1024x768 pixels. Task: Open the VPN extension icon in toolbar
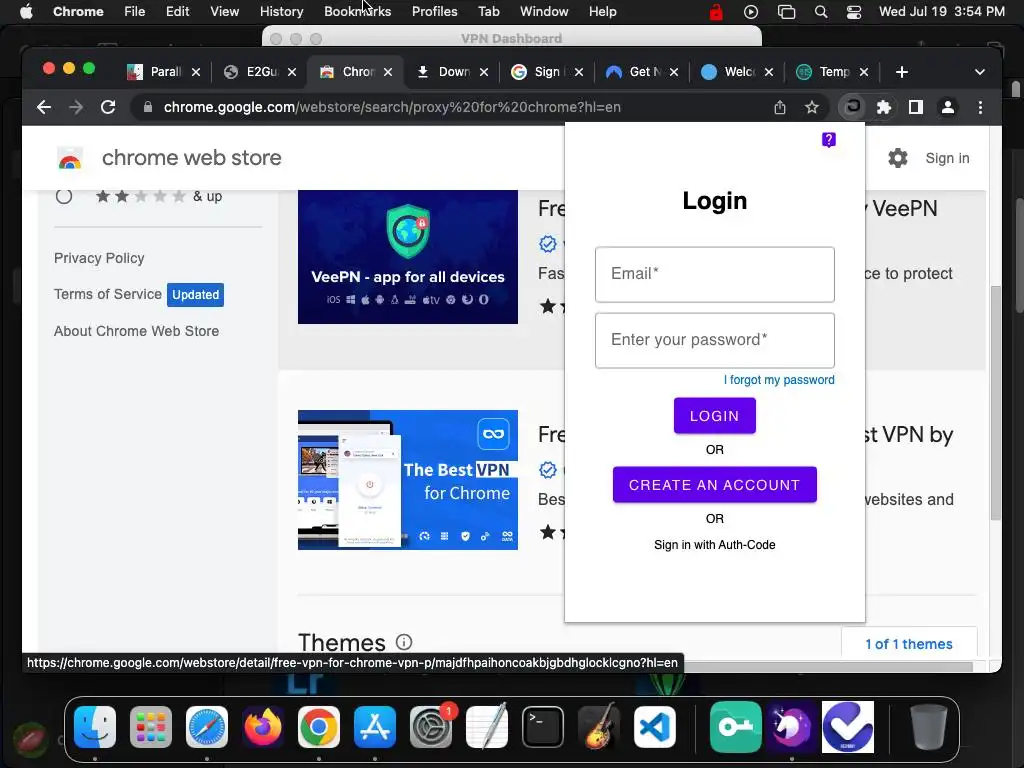pyautogui.click(x=852, y=107)
